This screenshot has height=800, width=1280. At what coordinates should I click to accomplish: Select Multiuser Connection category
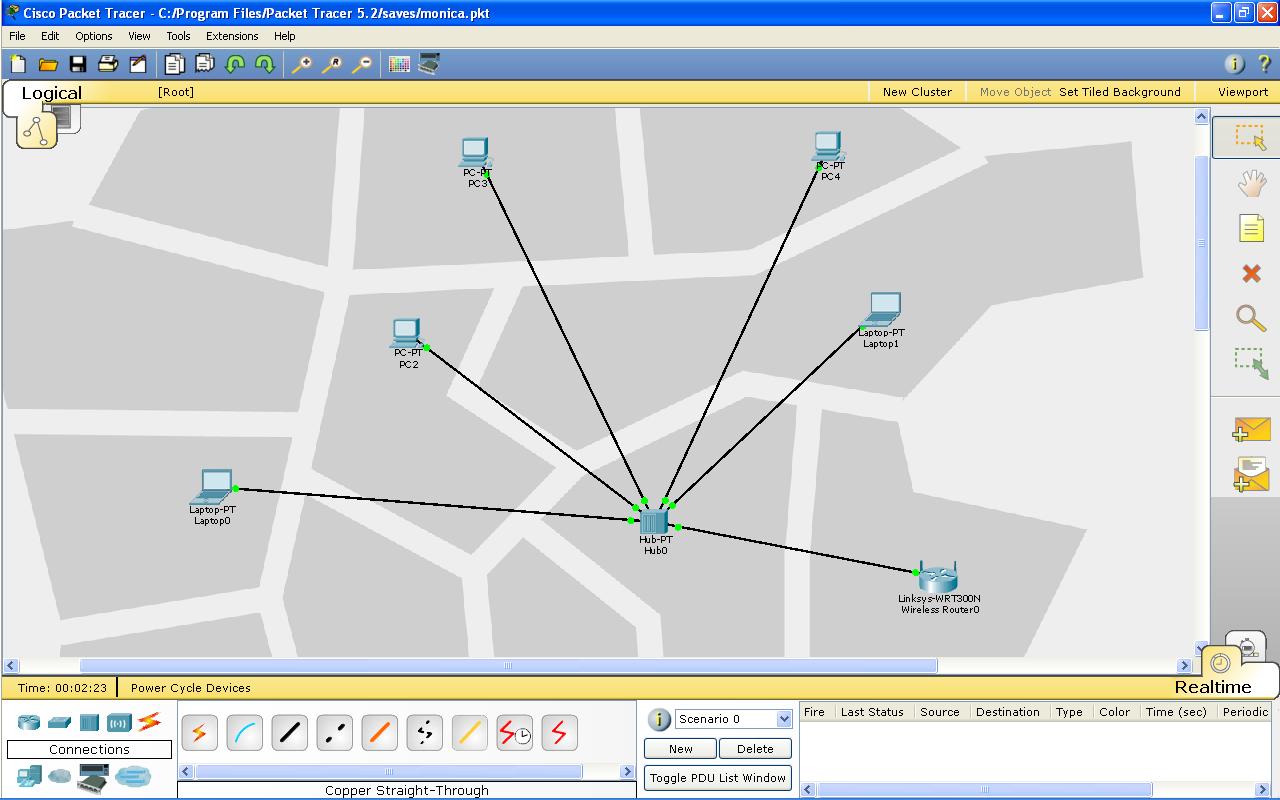coord(132,776)
